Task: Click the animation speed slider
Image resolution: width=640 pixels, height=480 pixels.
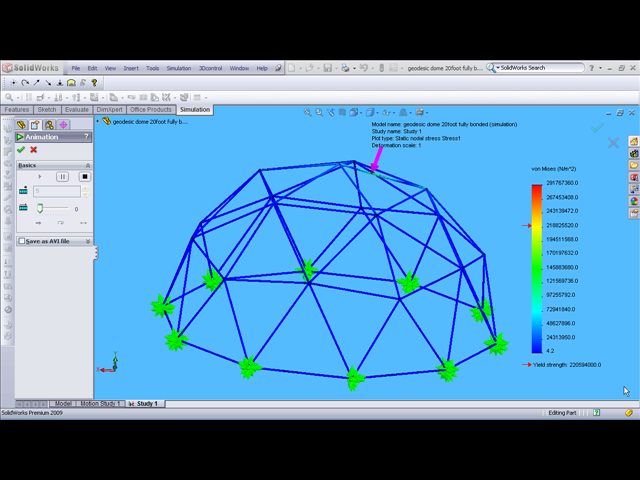Action: [40, 208]
